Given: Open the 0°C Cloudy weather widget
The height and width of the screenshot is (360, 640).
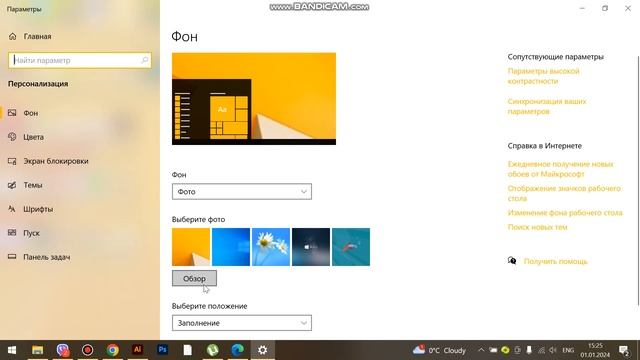Looking at the screenshot, I should 439,350.
